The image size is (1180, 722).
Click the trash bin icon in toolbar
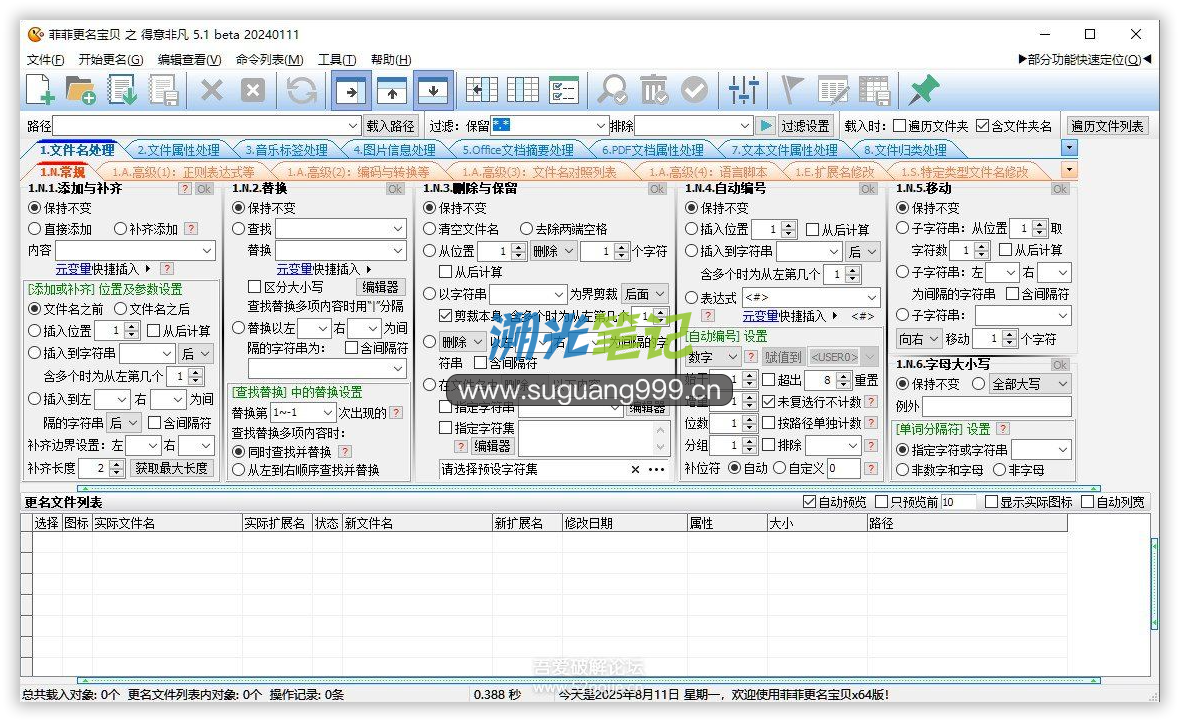click(653, 90)
